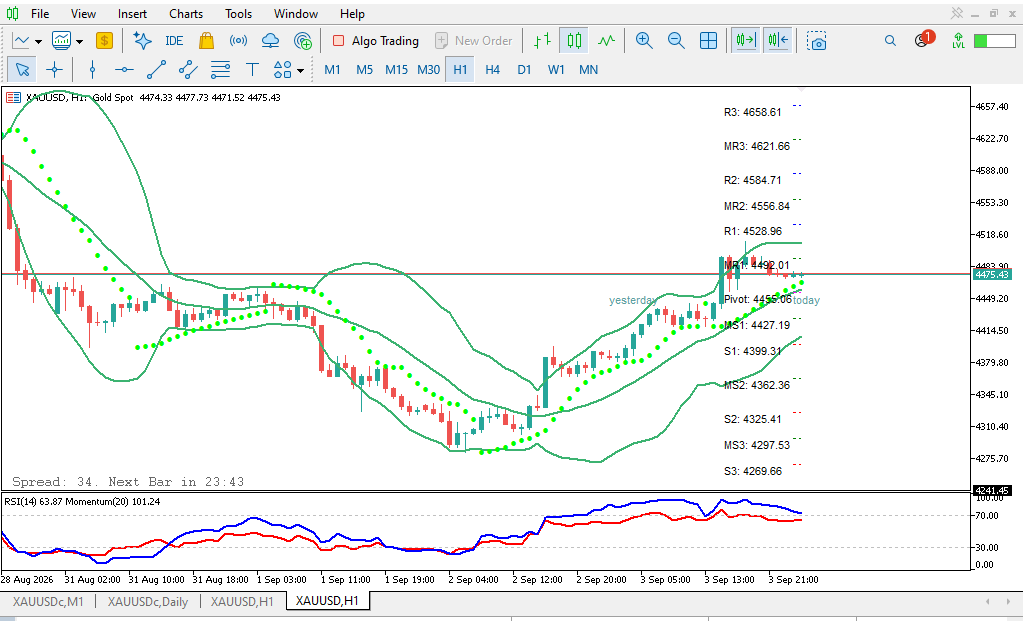Open the Window menu
1023x621 pixels.
point(296,14)
